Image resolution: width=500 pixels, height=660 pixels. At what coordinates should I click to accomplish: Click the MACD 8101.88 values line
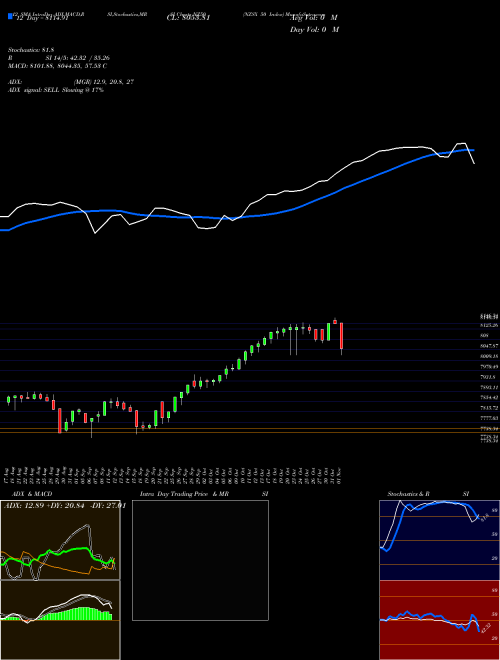tap(57, 66)
